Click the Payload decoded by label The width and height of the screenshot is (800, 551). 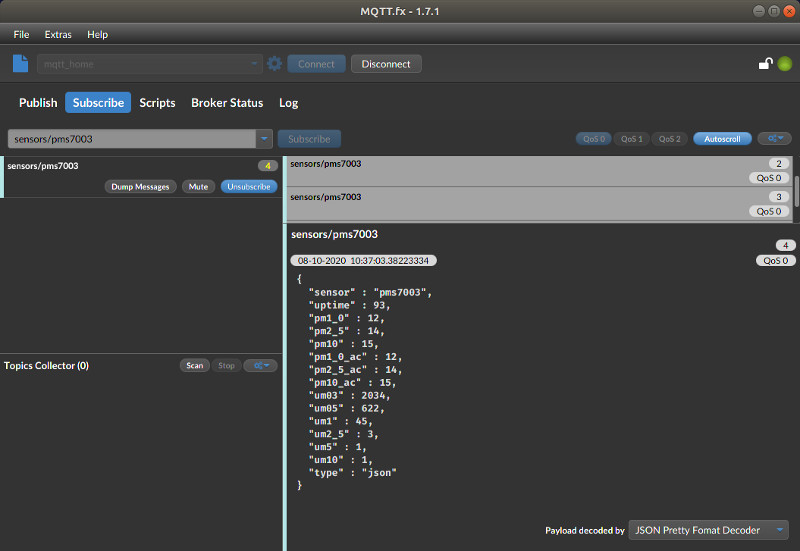click(585, 531)
